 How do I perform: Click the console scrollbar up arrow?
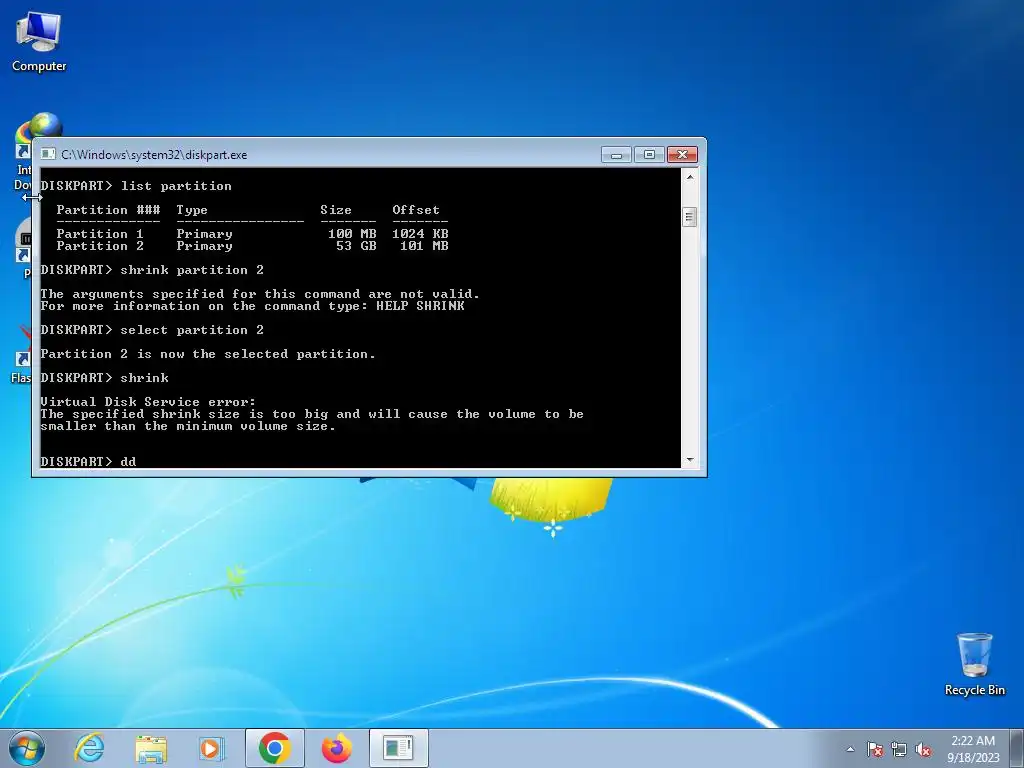pos(690,176)
